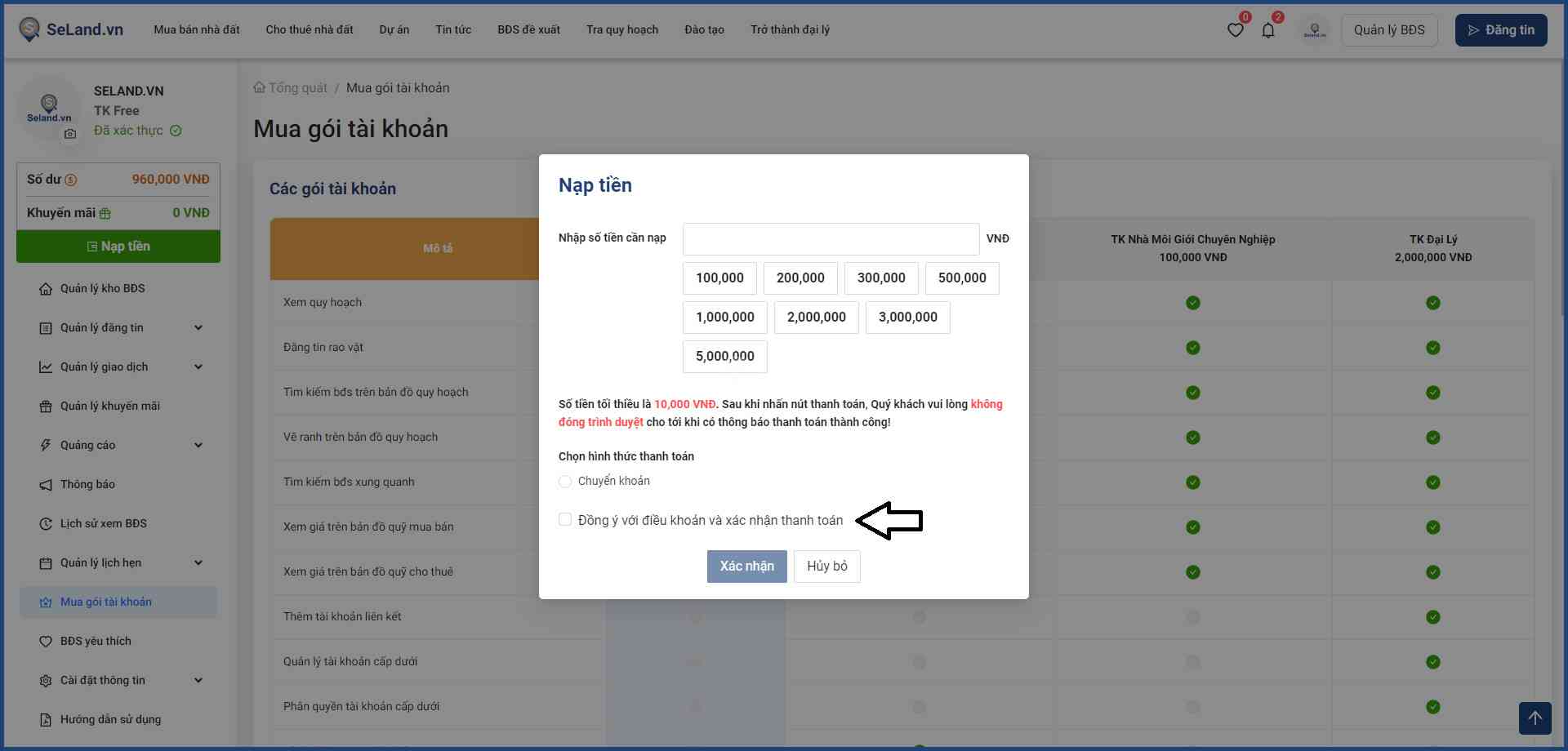Expand the Cài đặt thông tin submenu

point(198,680)
